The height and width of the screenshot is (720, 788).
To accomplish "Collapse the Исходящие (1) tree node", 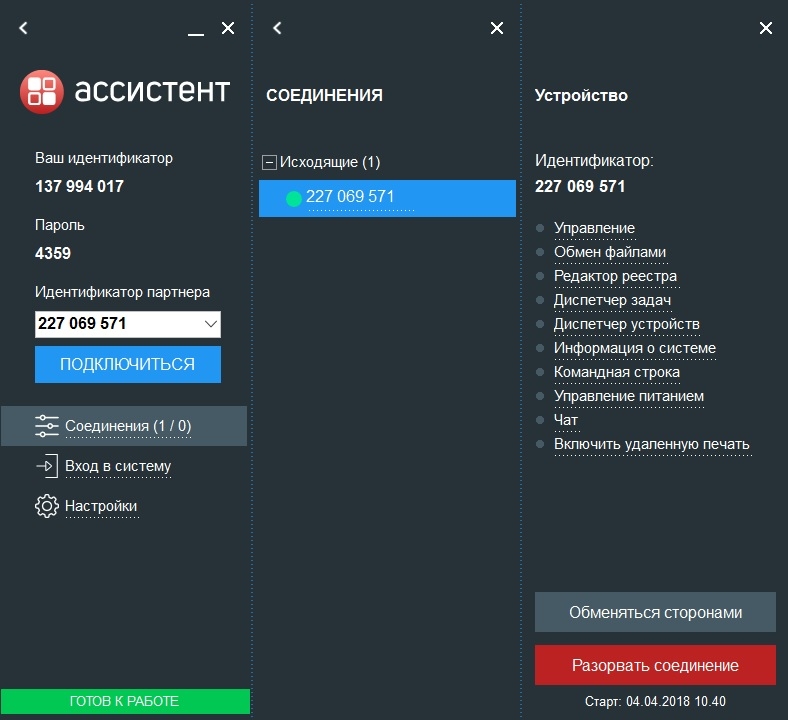I will click(x=269, y=162).
